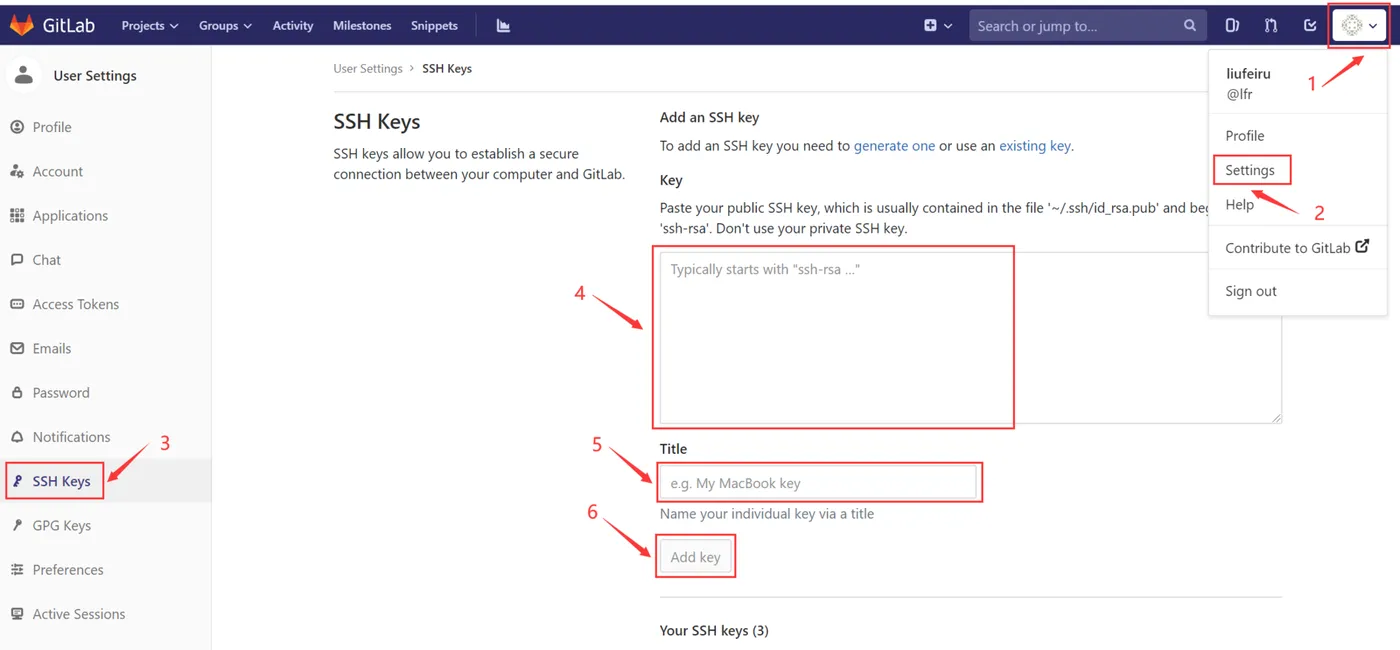Click the Key textarea resize handle
Screen dimensions: 1400x650
click(x=1276, y=417)
